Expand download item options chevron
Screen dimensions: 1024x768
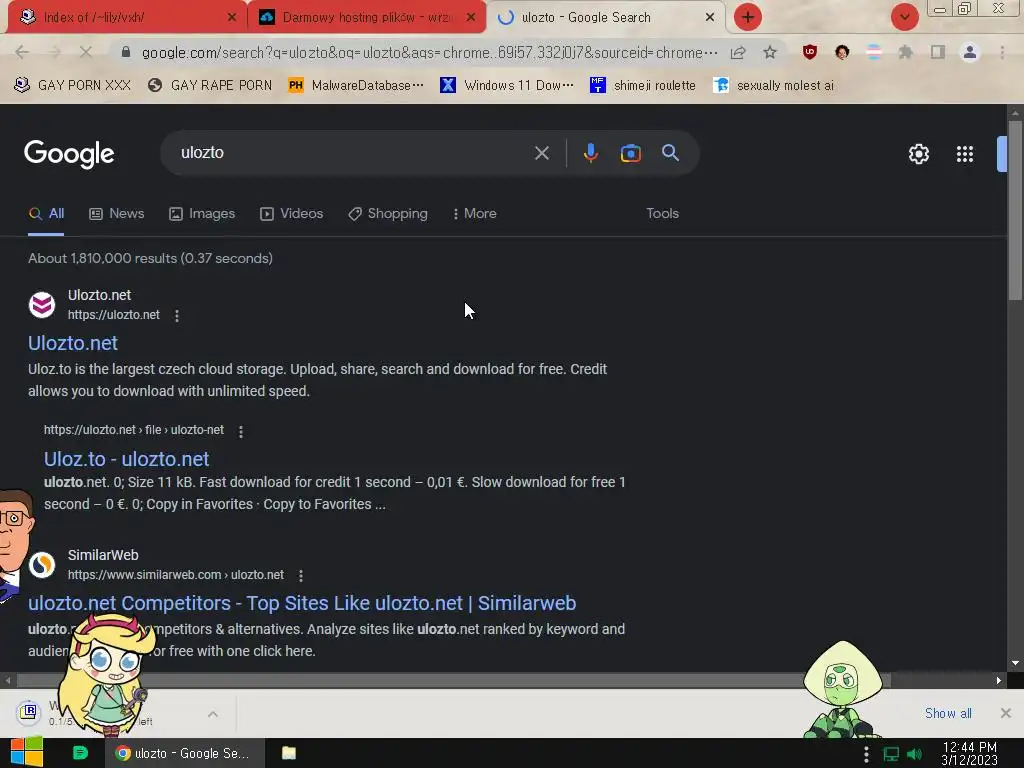click(x=213, y=714)
